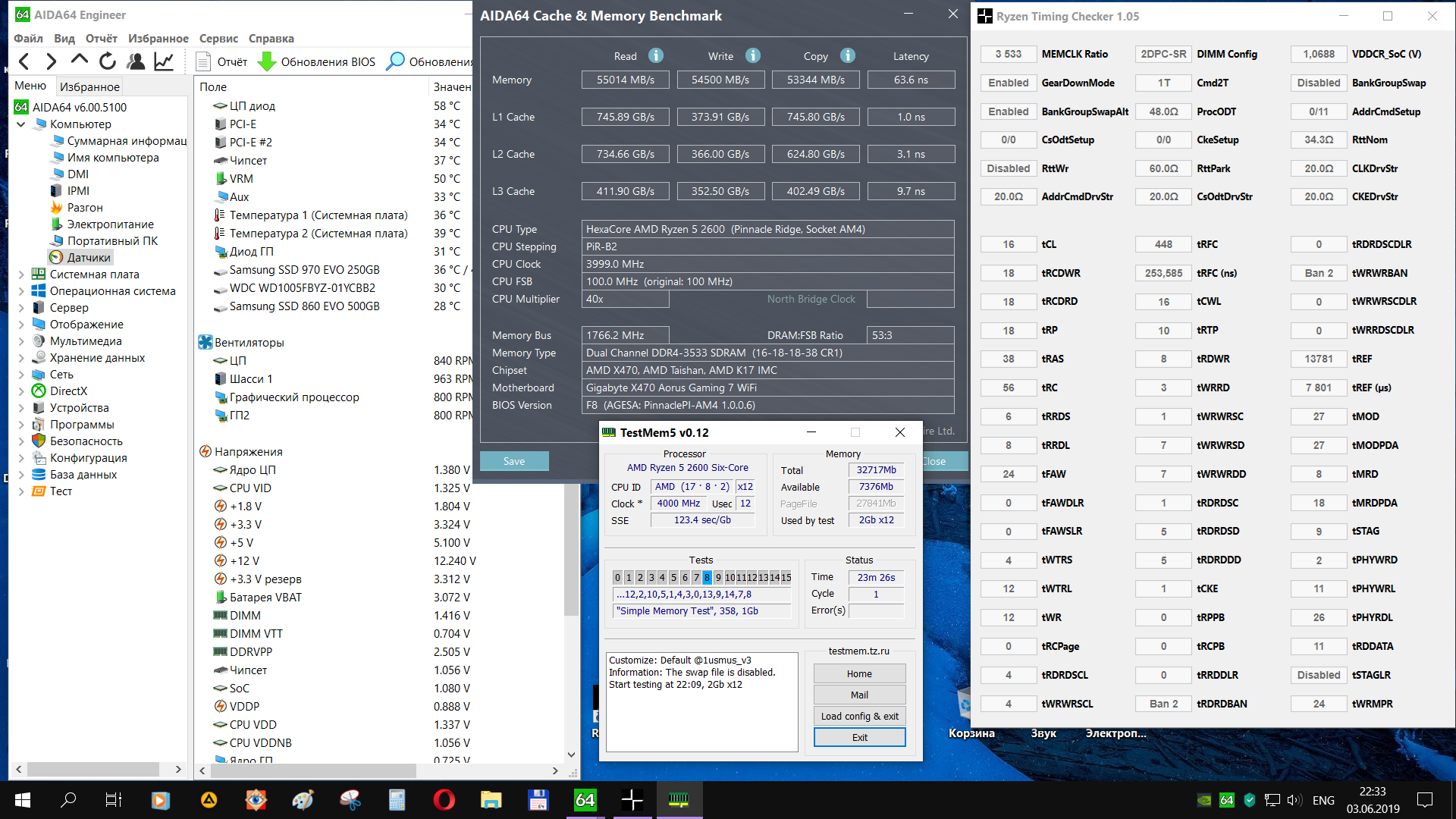The width and height of the screenshot is (1456, 819).
Task: Click the Save button in benchmark window
Action: [514, 461]
